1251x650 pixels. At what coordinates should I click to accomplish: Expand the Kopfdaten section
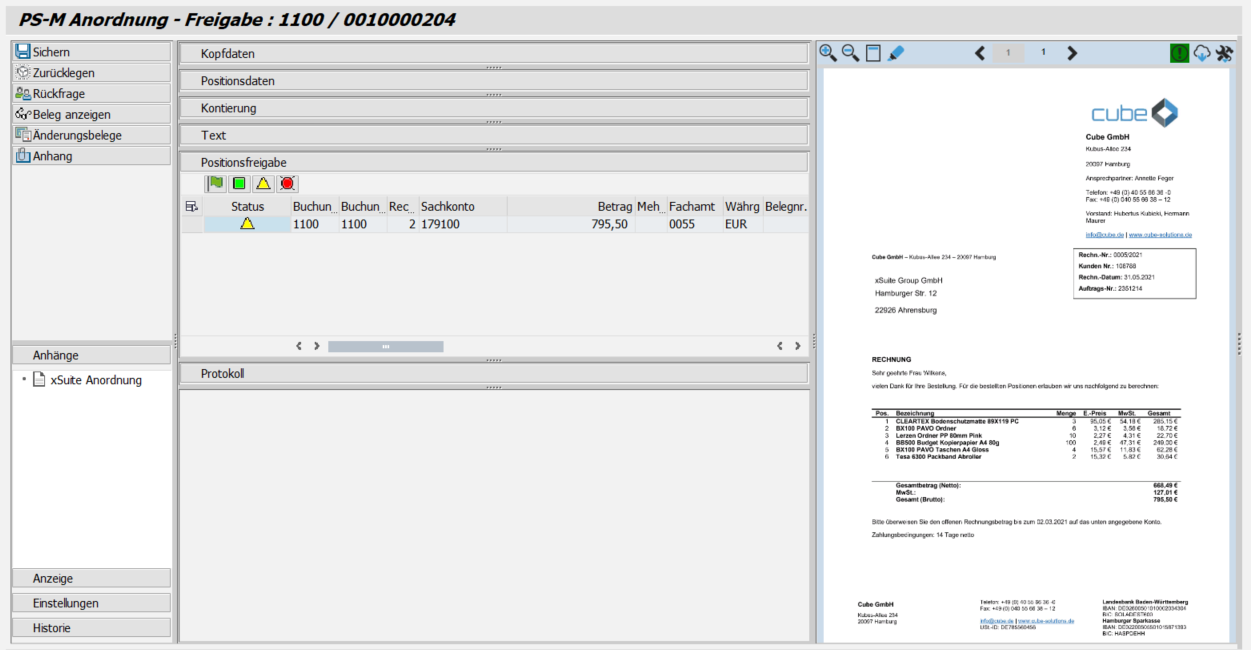[493, 54]
